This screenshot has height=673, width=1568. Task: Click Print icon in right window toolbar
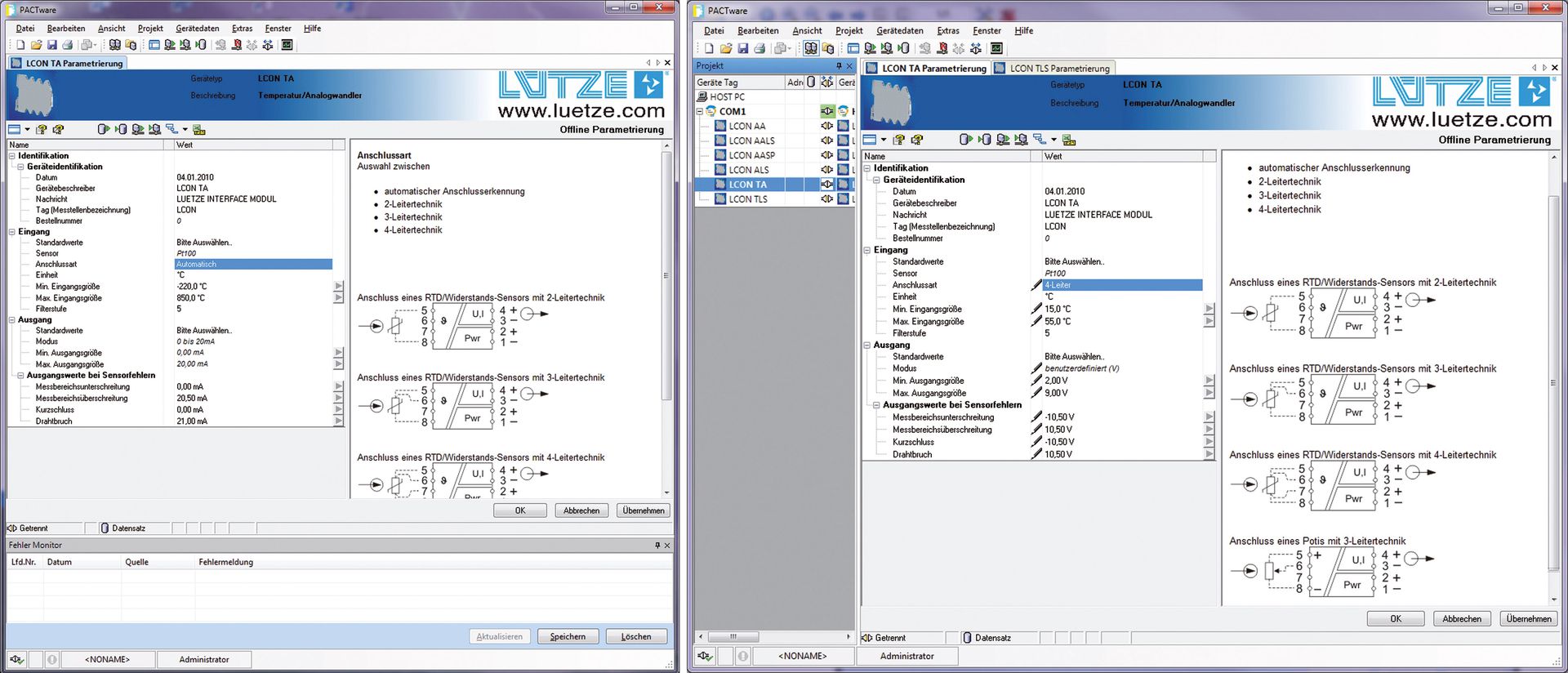click(x=759, y=47)
